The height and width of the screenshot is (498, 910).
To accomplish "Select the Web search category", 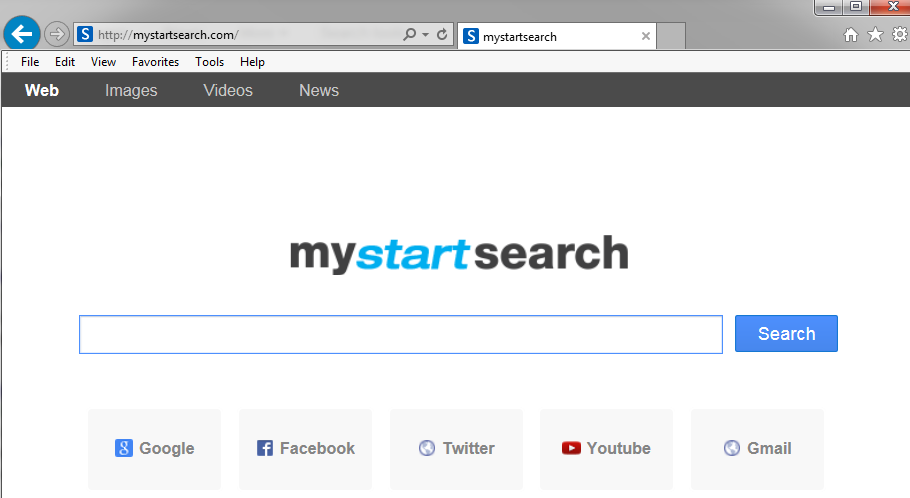I will point(42,90).
